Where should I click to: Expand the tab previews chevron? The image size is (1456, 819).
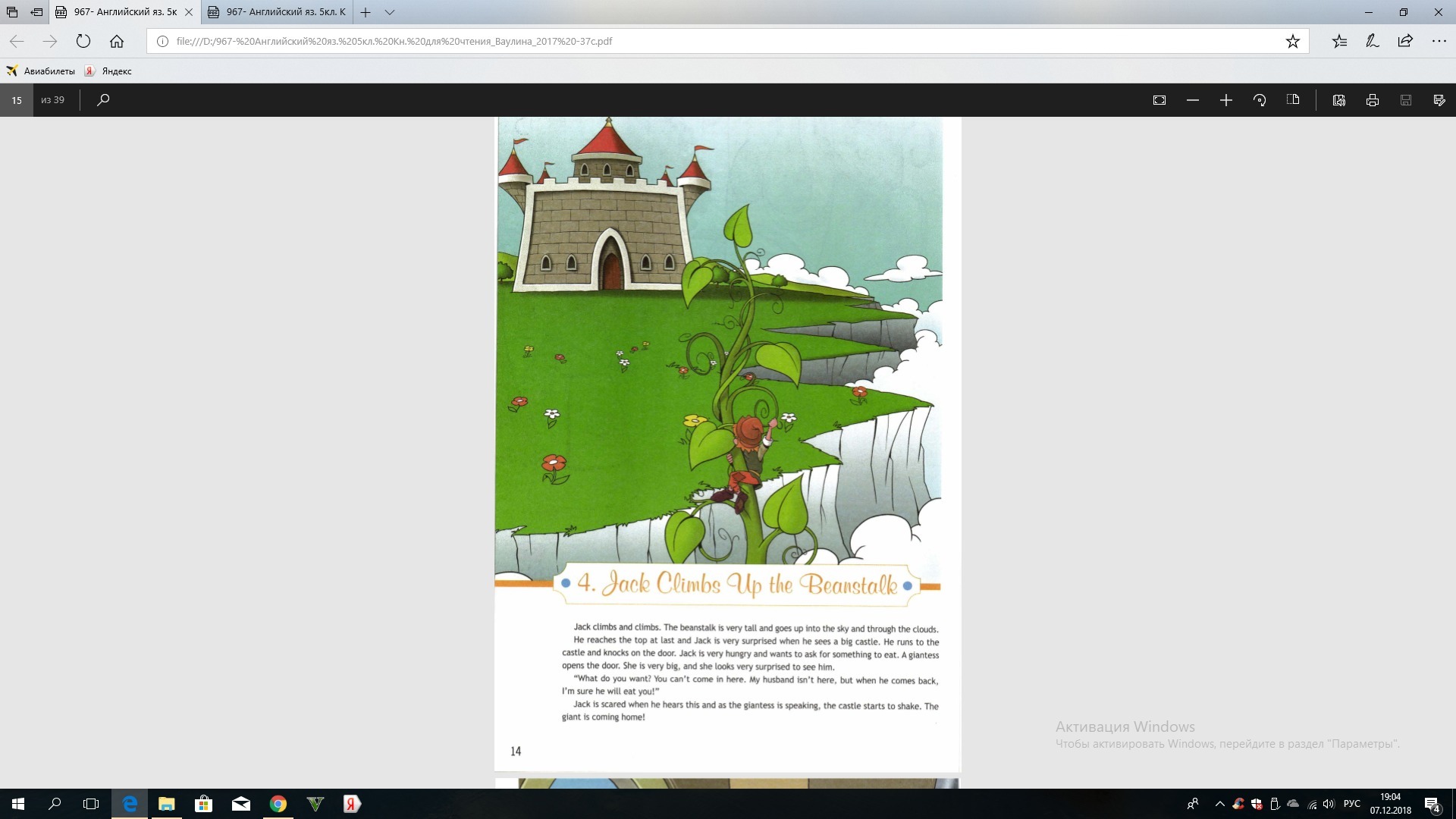pyautogui.click(x=390, y=12)
